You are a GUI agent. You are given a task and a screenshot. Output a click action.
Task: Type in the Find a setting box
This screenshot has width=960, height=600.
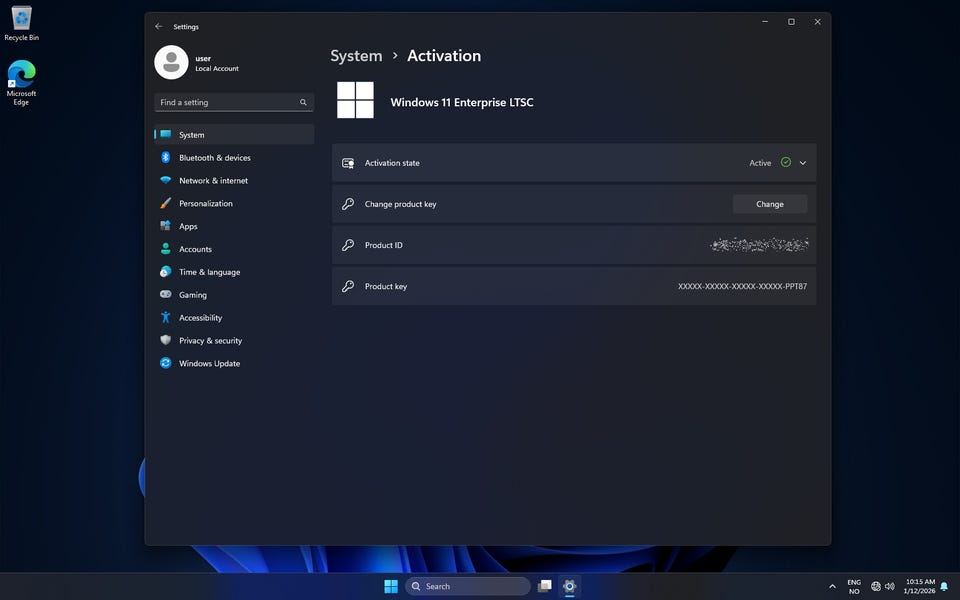pyautogui.click(x=227, y=102)
